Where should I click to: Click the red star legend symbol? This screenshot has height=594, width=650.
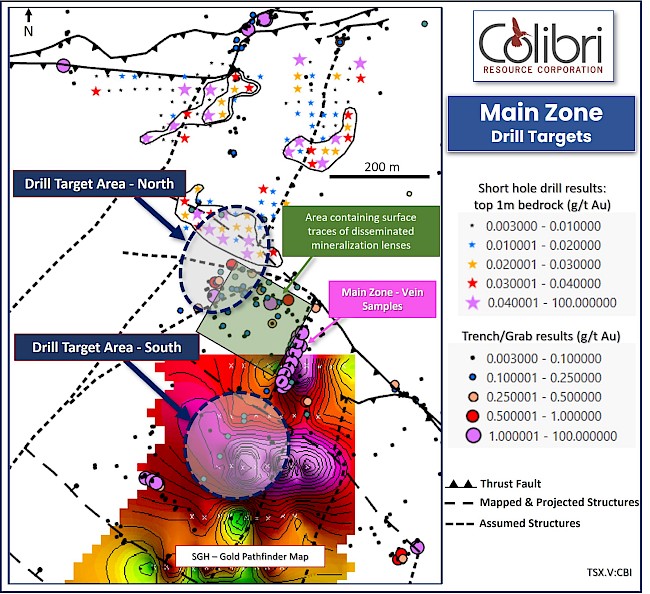[472, 284]
